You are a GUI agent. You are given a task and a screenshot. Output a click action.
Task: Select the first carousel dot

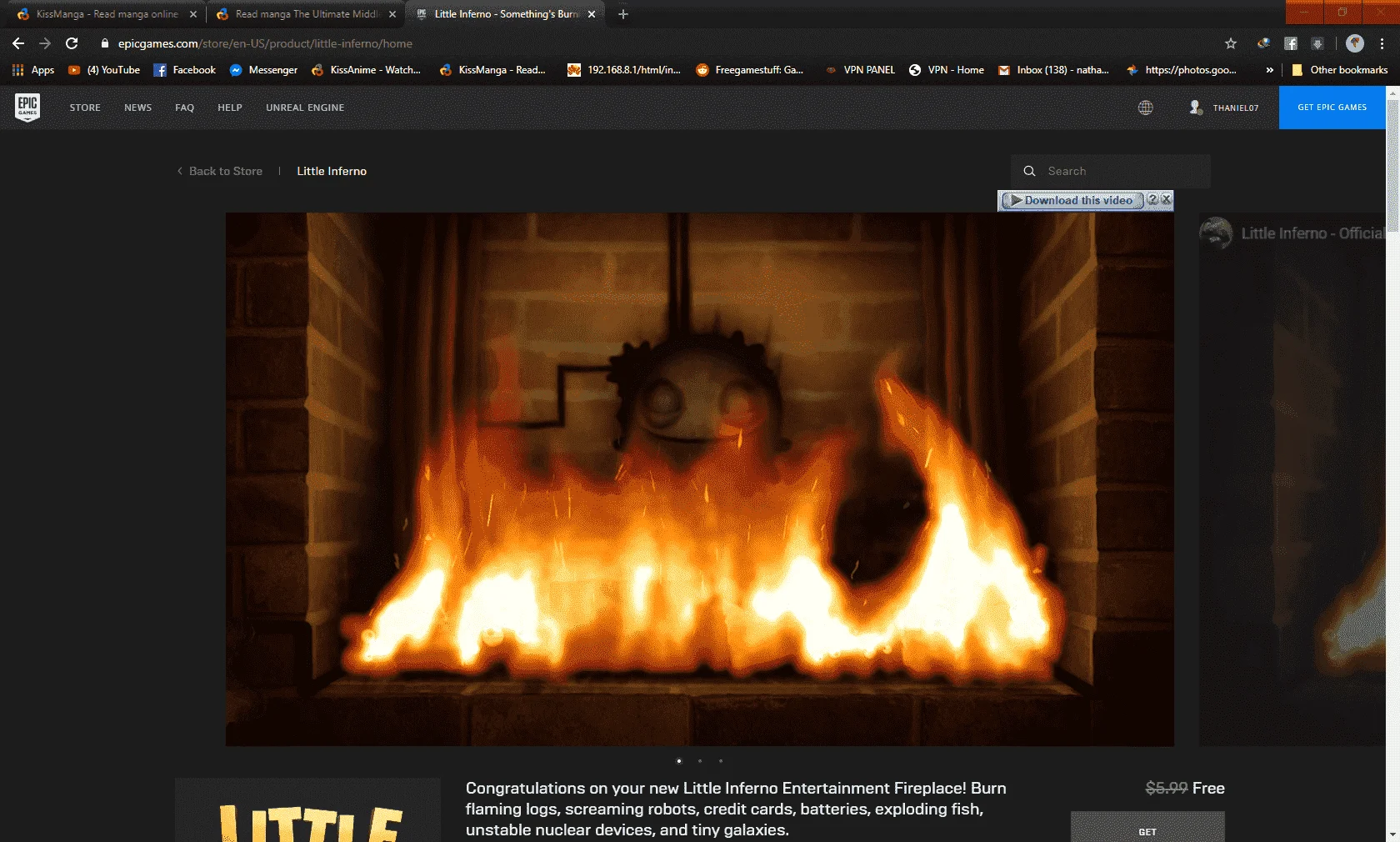(679, 760)
